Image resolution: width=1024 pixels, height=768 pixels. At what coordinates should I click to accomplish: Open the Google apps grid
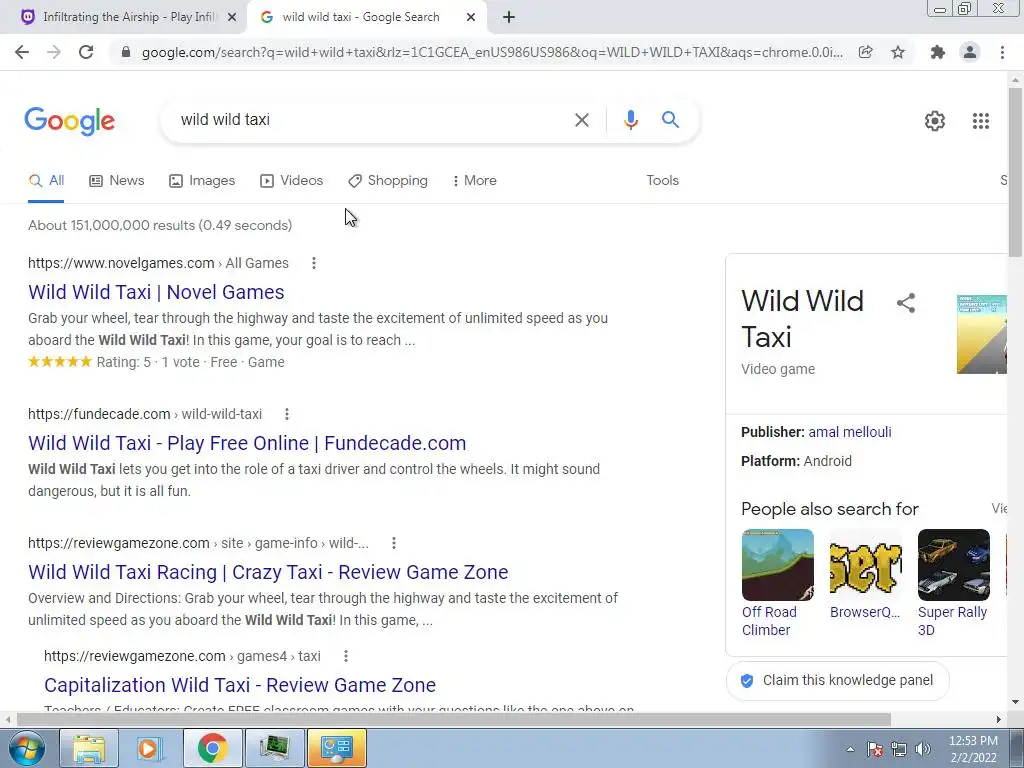(x=980, y=121)
